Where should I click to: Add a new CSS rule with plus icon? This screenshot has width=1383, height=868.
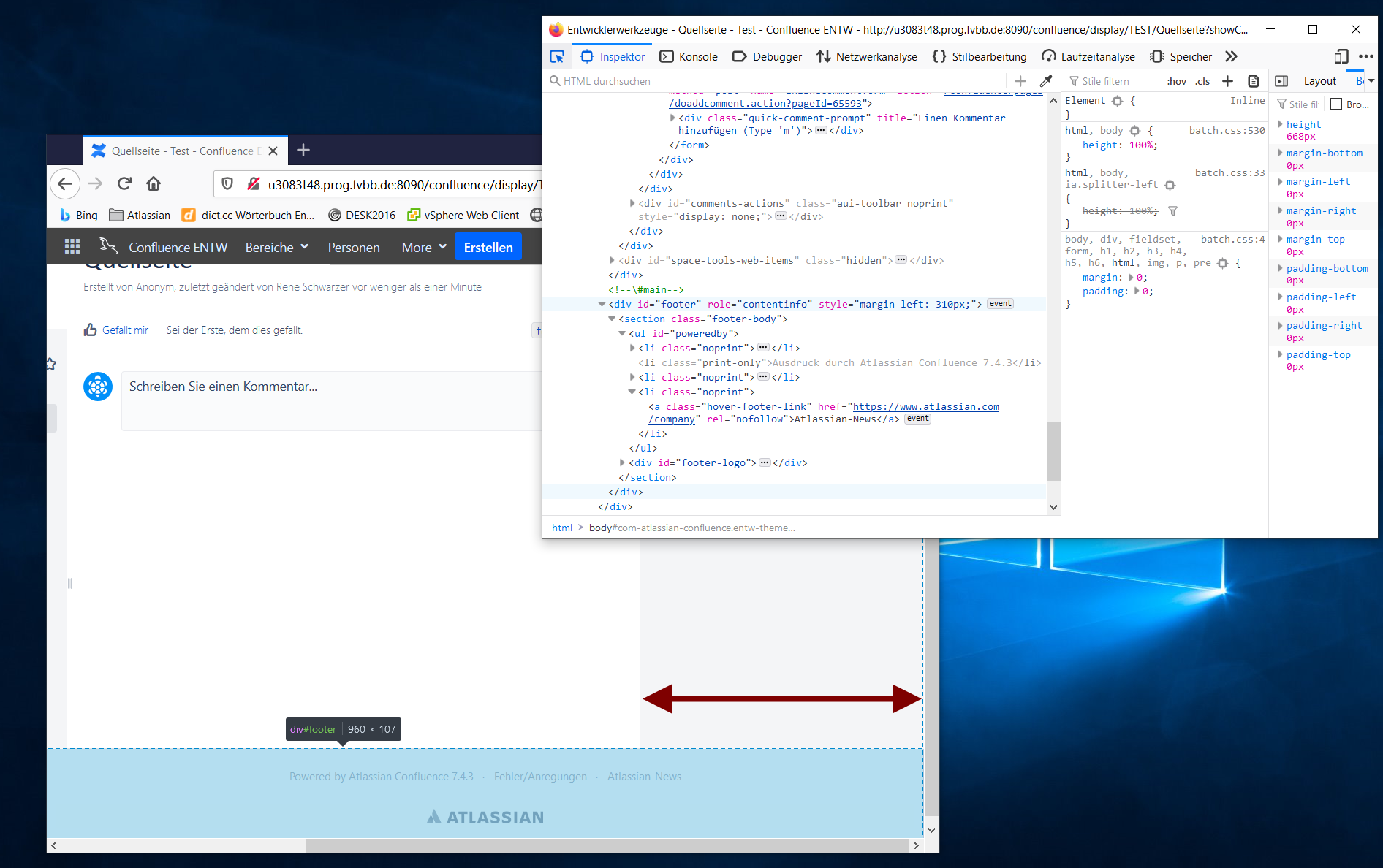1228,81
